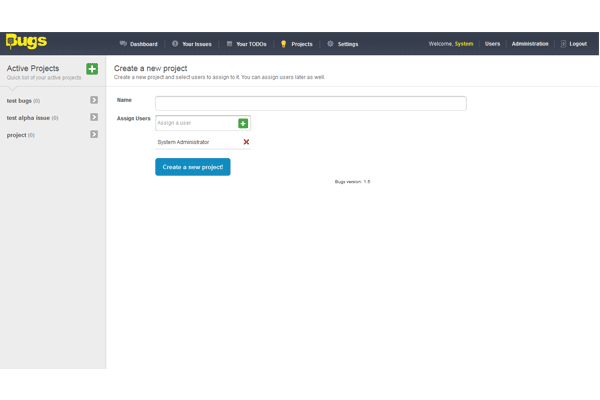The height and width of the screenshot is (400, 600).
Task: Click the Logout icon
Action: pos(564,44)
